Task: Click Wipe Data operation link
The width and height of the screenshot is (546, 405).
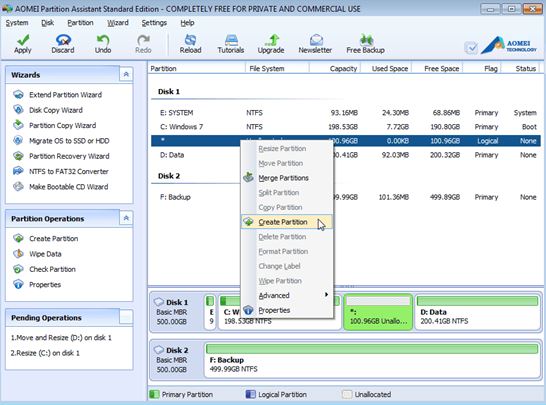Action: pyautogui.click(x=45, y=254)
